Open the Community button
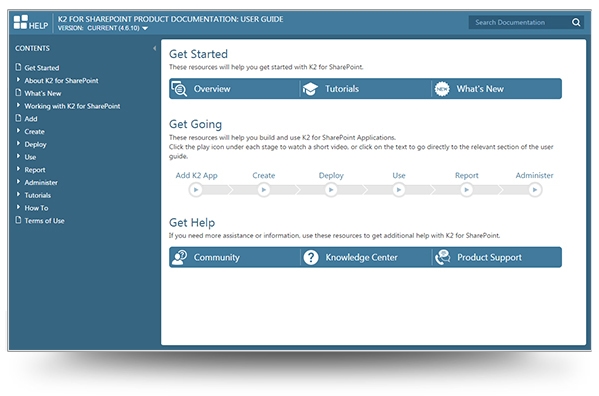 click(234, 257)
